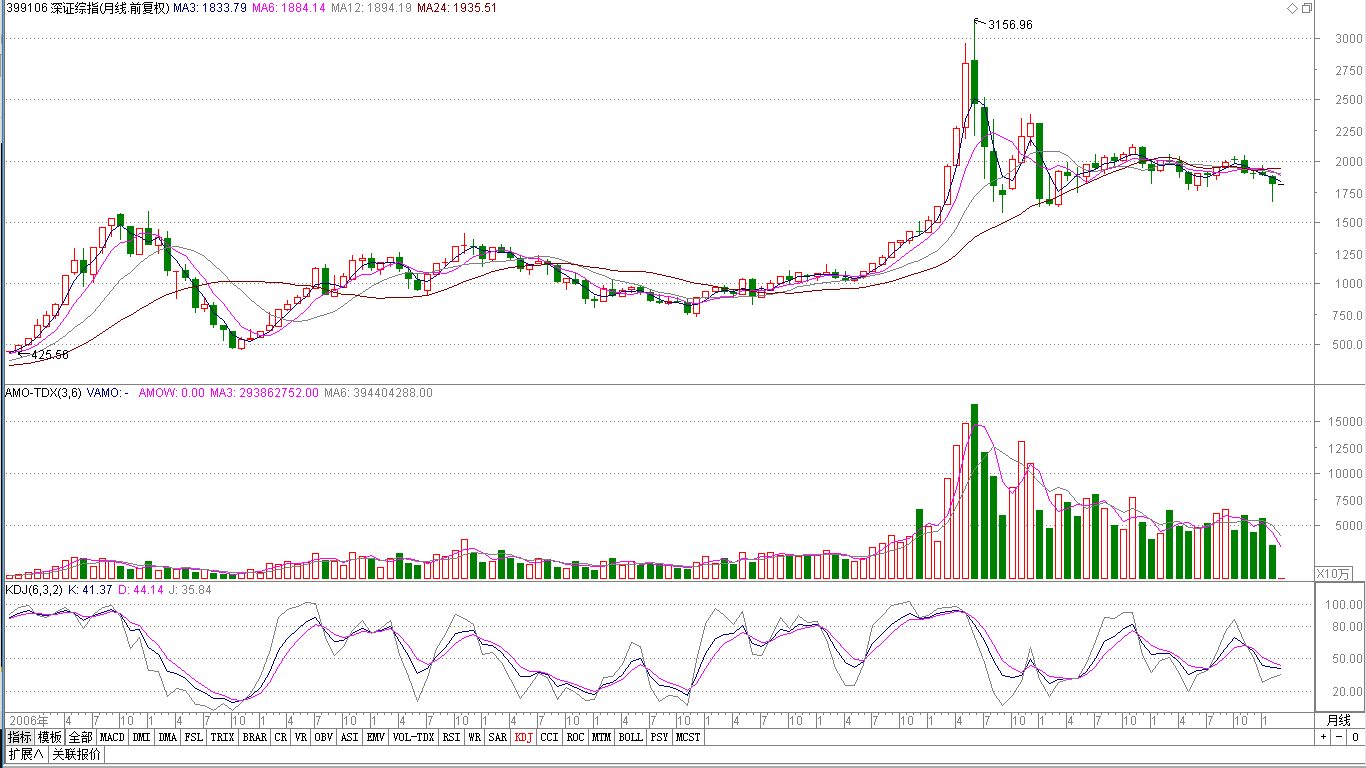1366x768 pixels.
Task: Click the D: 44.14 value
Action: [x=141, y=590]
